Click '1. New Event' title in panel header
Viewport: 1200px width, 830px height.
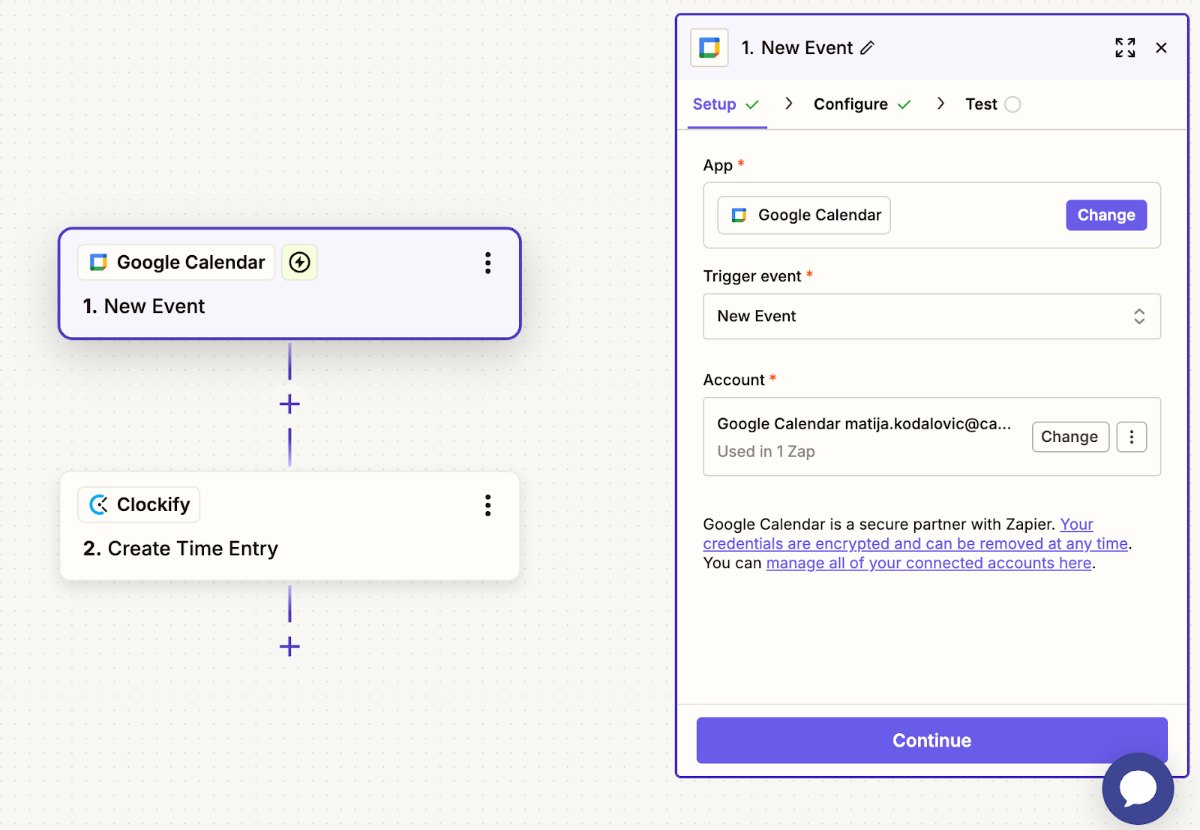[x=797, y=48]
